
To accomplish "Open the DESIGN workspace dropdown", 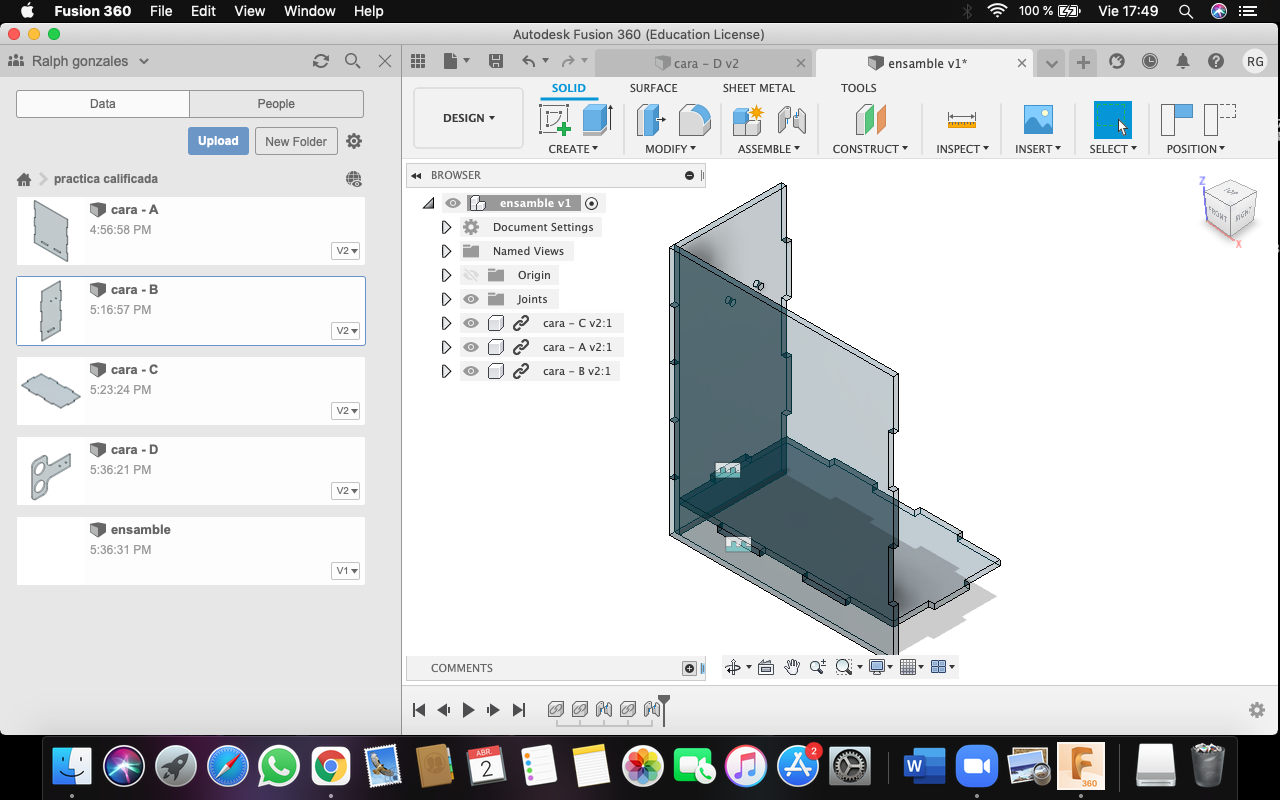I will (x=468, y=118).
